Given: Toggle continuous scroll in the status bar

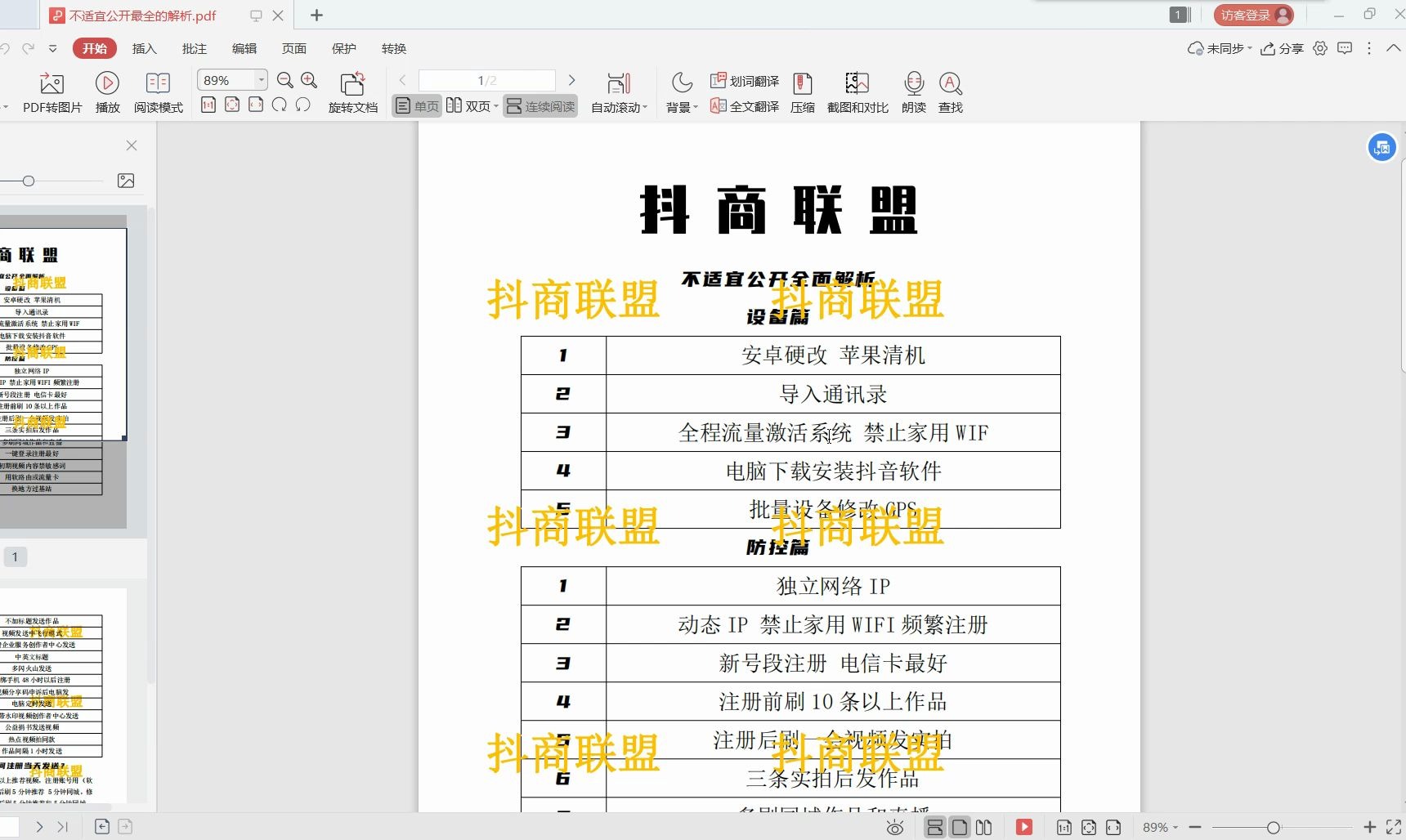Looking at the screenshot, I should pyautogui.click(x=934, y=827).
